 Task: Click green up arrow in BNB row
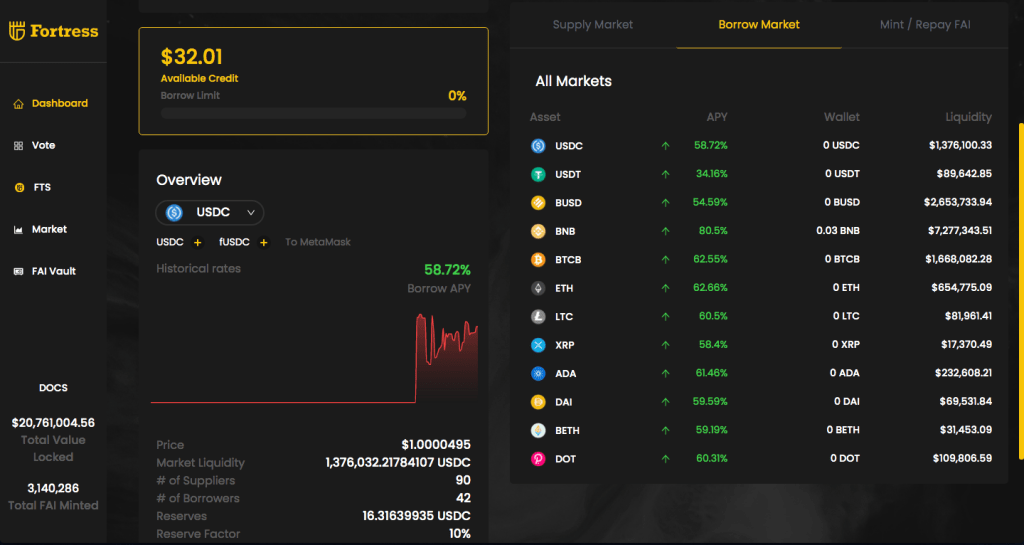pyautogui.click(x=665, y=231)
